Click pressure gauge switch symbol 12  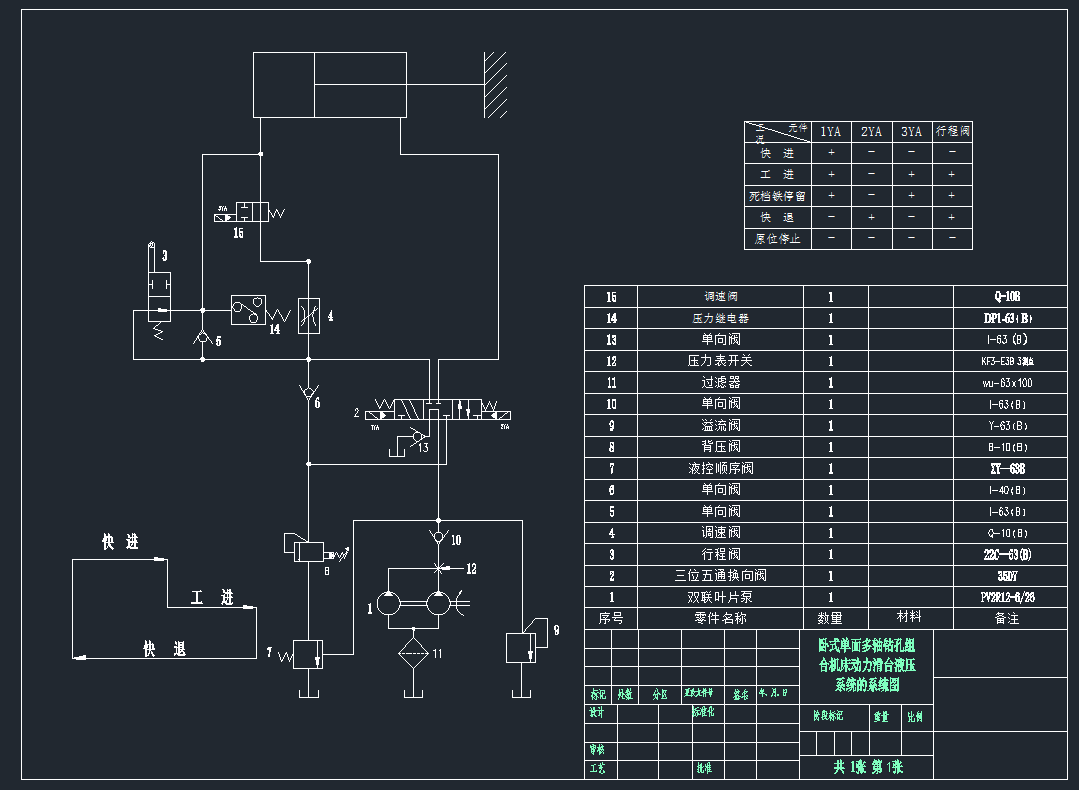(439, 568)
